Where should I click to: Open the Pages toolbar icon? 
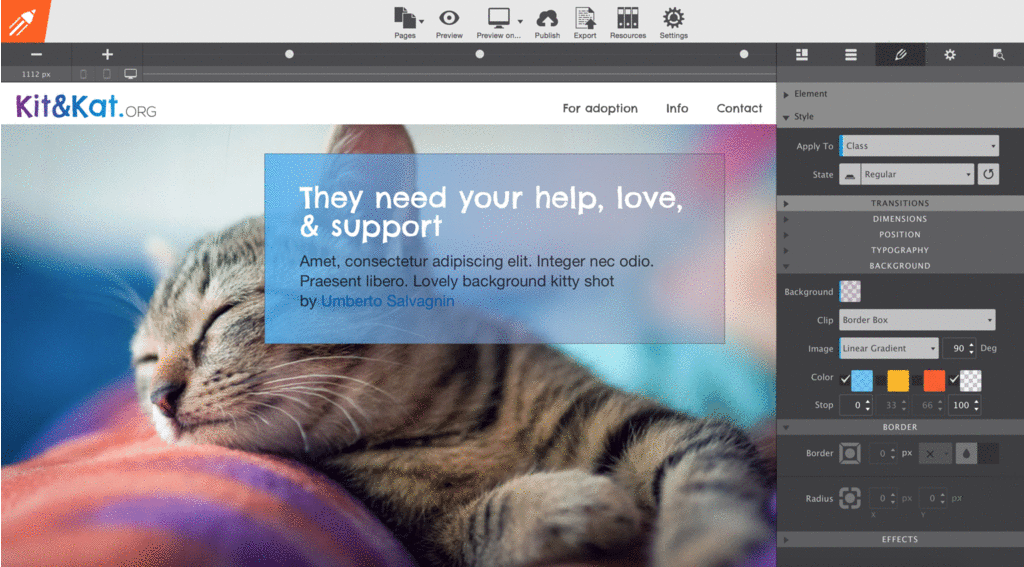[x=405, y=19]
